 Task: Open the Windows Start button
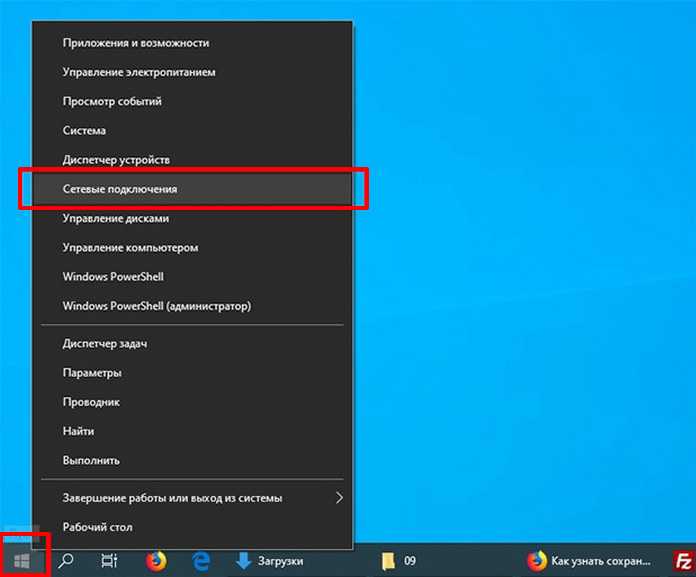pyautogui.click(x=22, y=561)
